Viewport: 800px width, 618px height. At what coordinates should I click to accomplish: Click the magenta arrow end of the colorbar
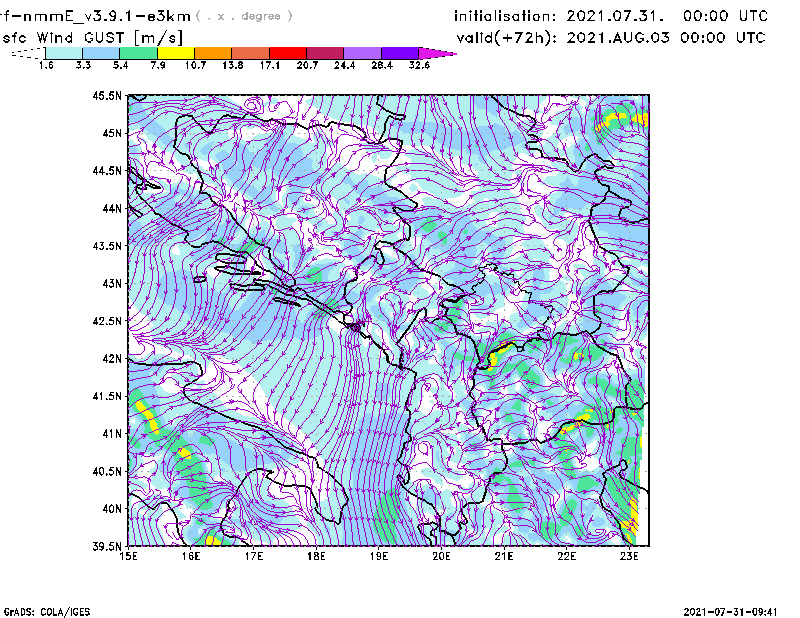click(437, 53)
